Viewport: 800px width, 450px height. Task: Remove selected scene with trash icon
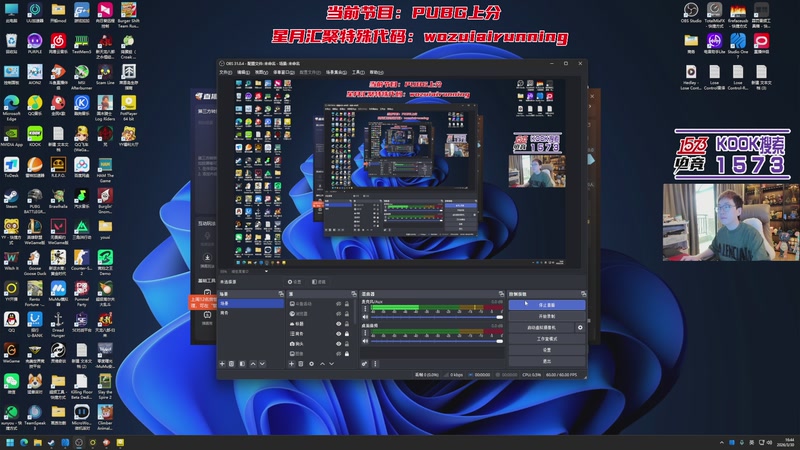[232, 364]
